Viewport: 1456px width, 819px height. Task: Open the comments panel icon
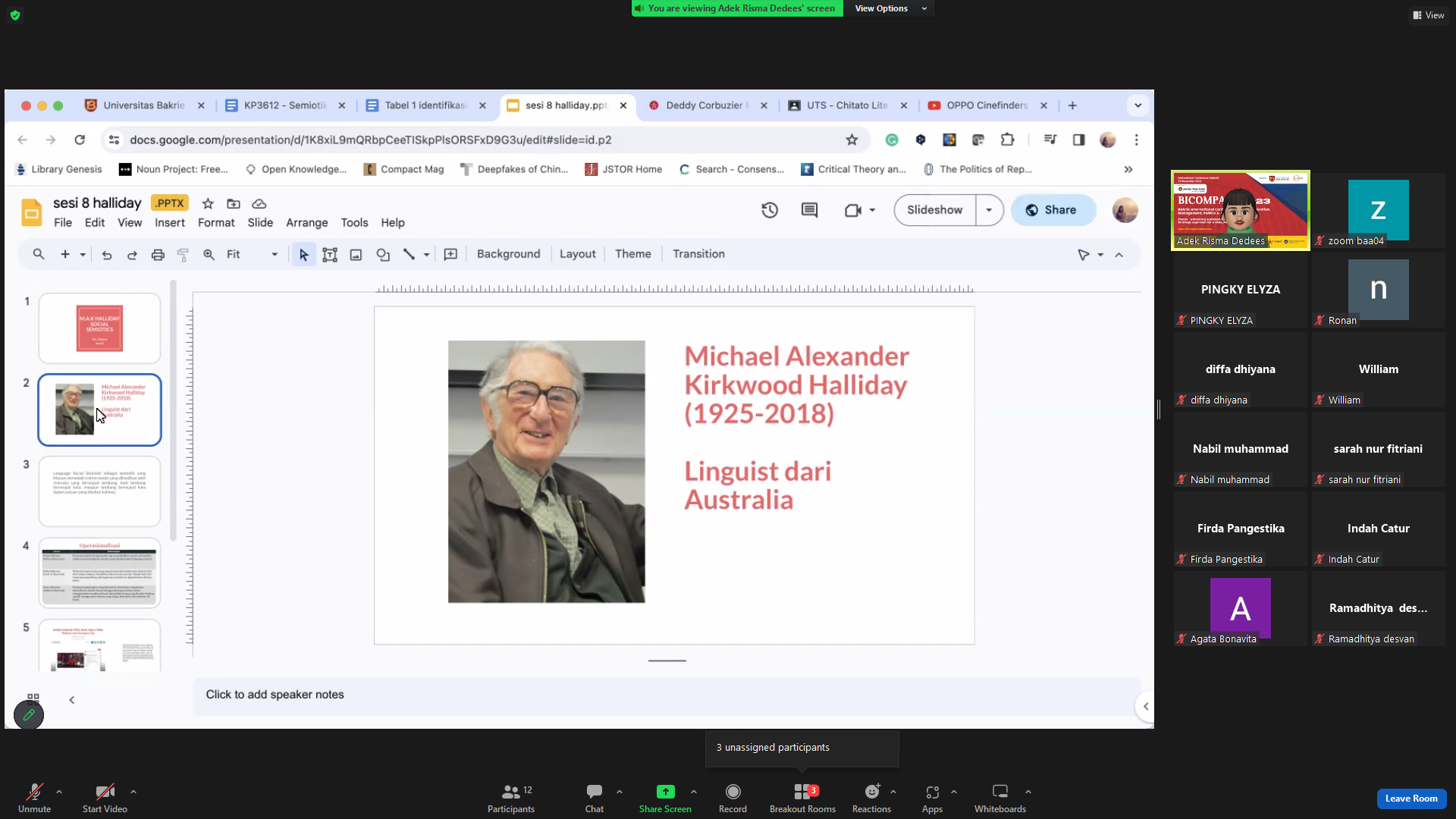click(809, 210)
